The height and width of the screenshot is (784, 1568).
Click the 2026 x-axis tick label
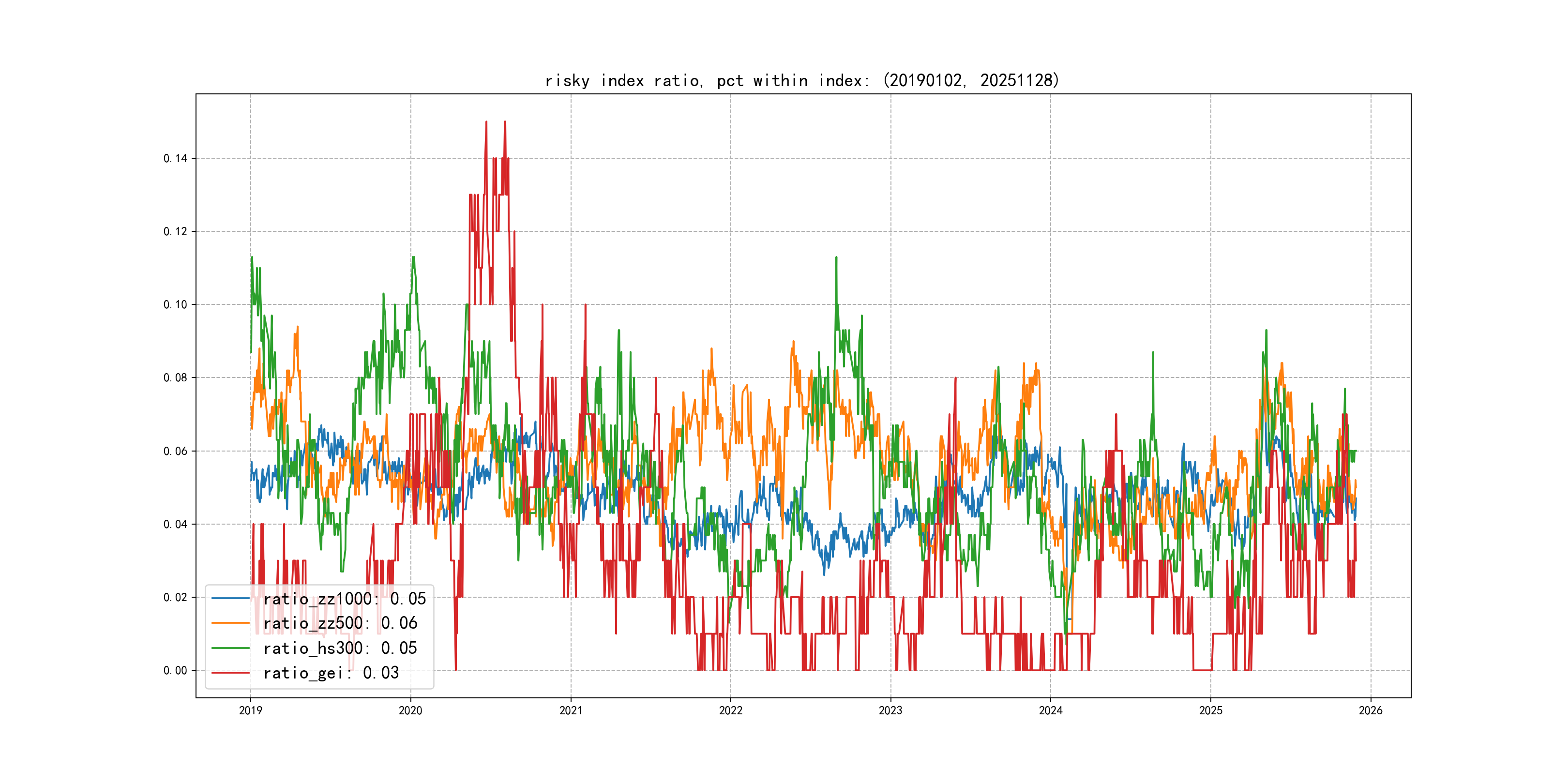point(1371,710)
